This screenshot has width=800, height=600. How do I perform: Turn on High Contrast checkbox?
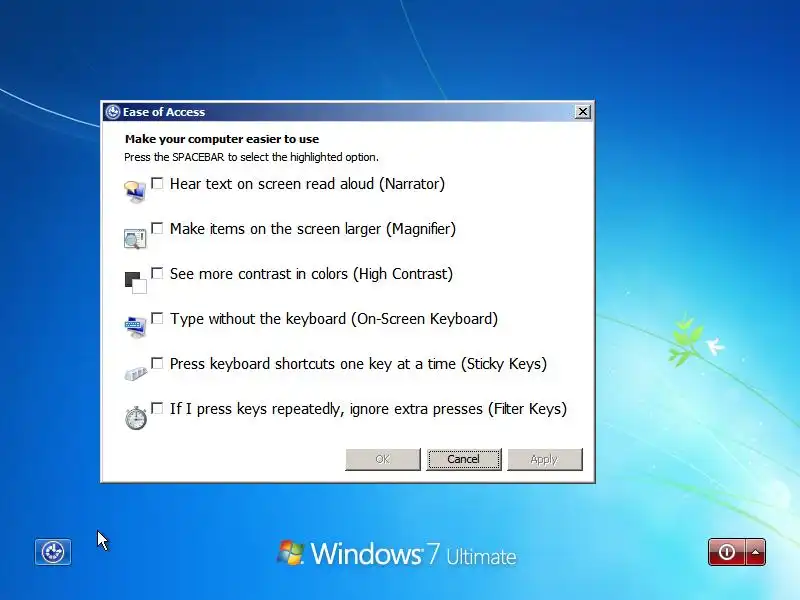[157, 273]
